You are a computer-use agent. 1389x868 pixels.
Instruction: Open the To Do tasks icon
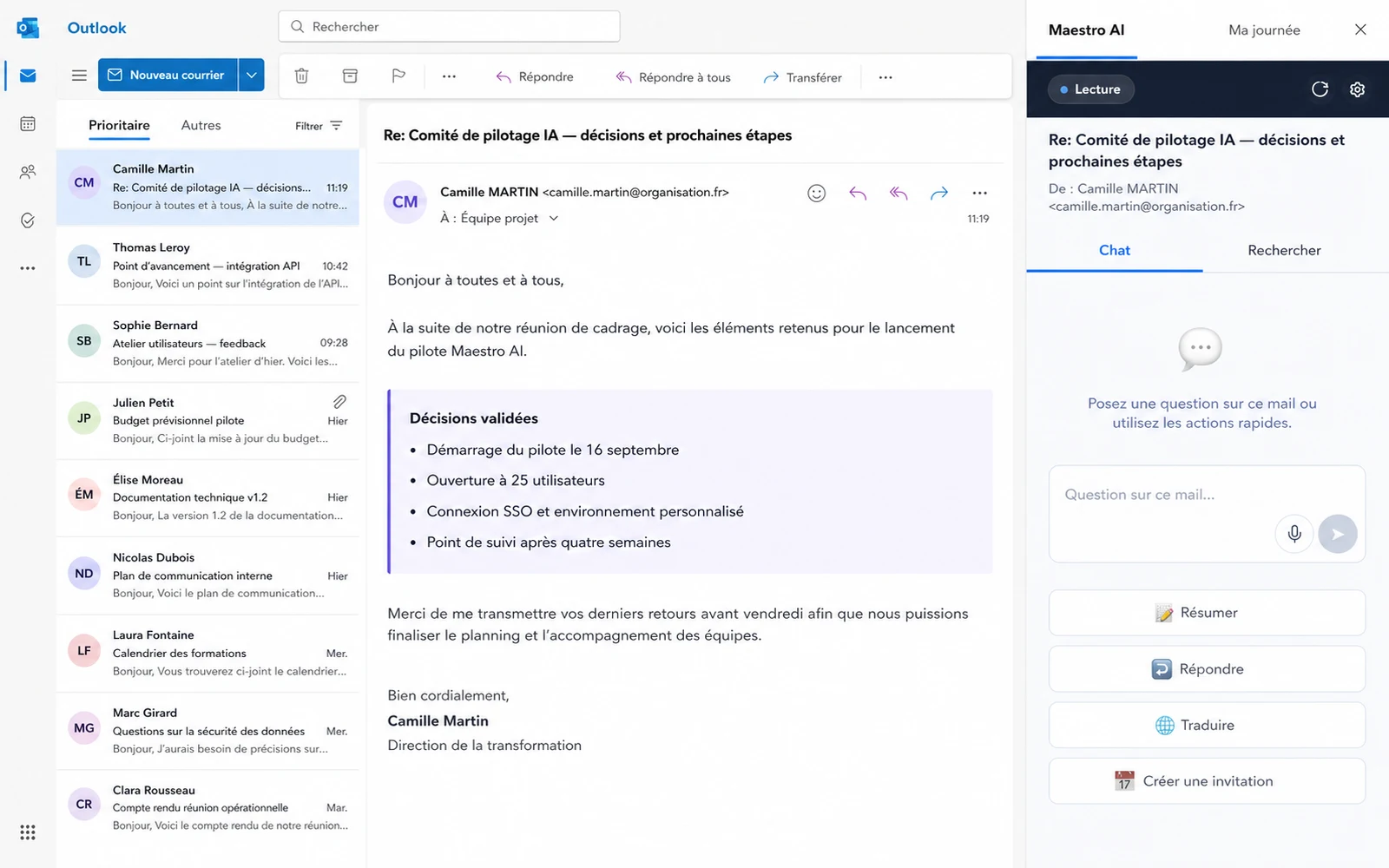(x=28, y=220)
